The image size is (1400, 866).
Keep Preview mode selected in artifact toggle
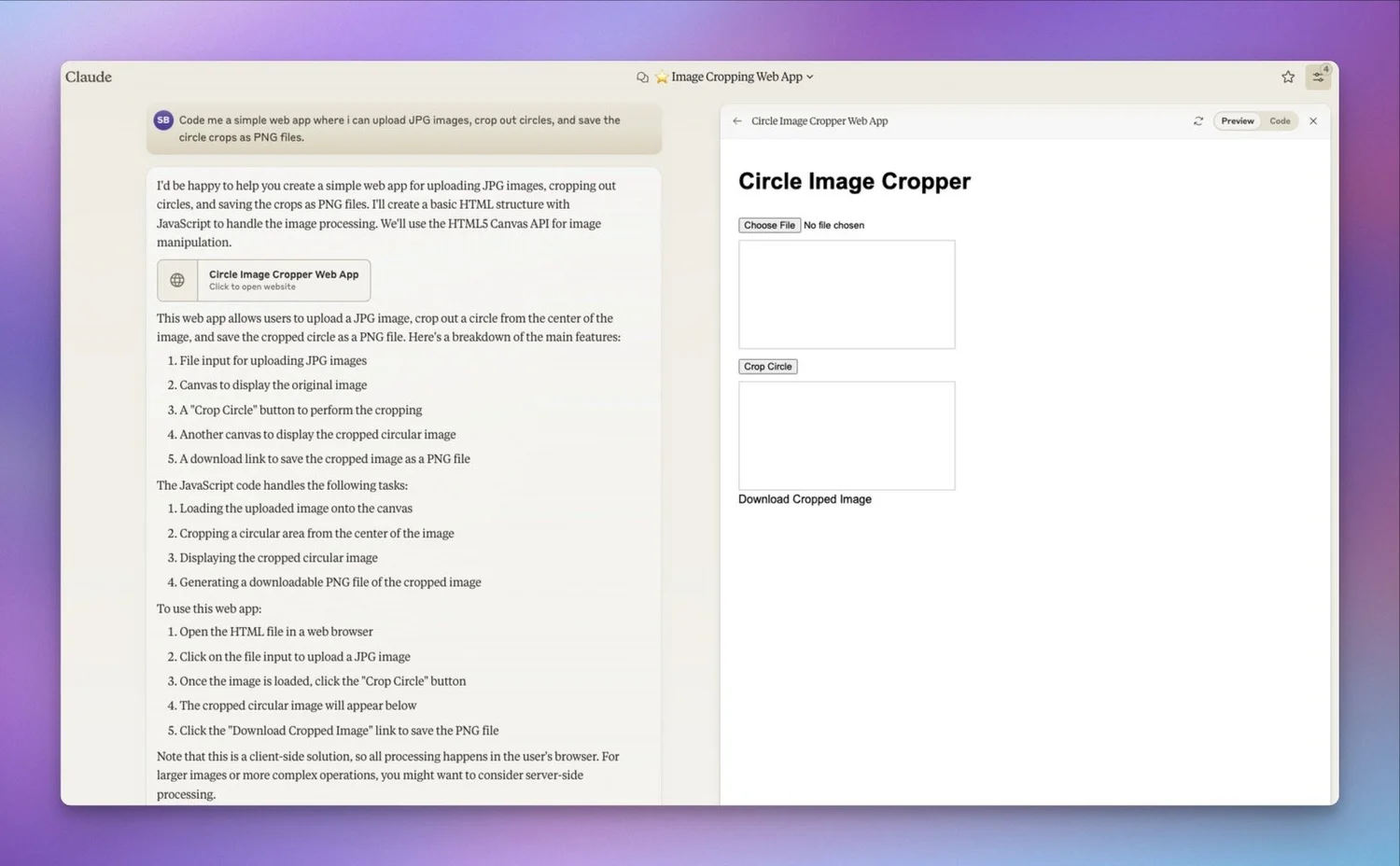tap(1237, 120)
